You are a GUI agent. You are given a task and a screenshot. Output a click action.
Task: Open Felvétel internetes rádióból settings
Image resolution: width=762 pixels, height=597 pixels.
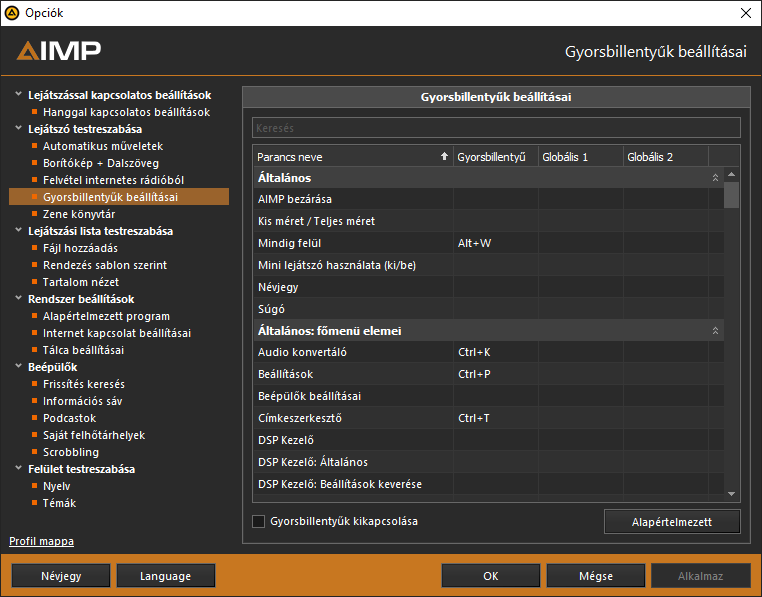point(113,180)
